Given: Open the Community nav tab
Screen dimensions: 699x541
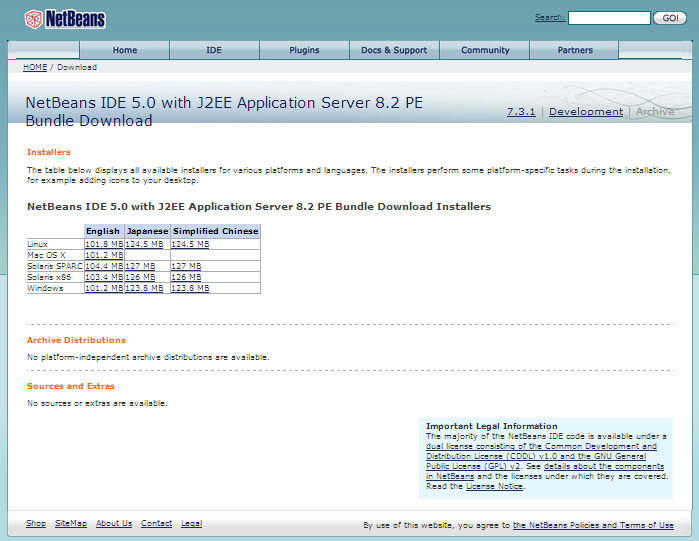Looking at the screenshot, I should tap(485, 50).
